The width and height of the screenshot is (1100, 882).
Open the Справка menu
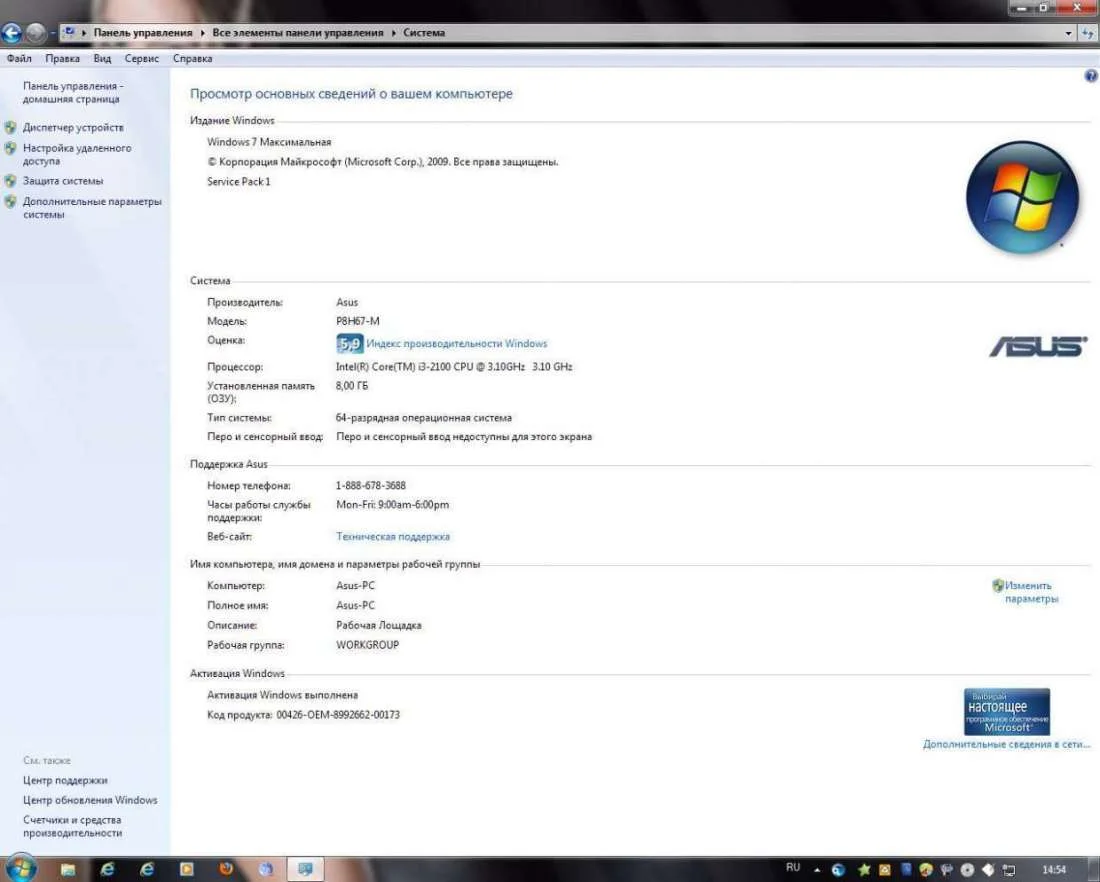coord(192,59)
